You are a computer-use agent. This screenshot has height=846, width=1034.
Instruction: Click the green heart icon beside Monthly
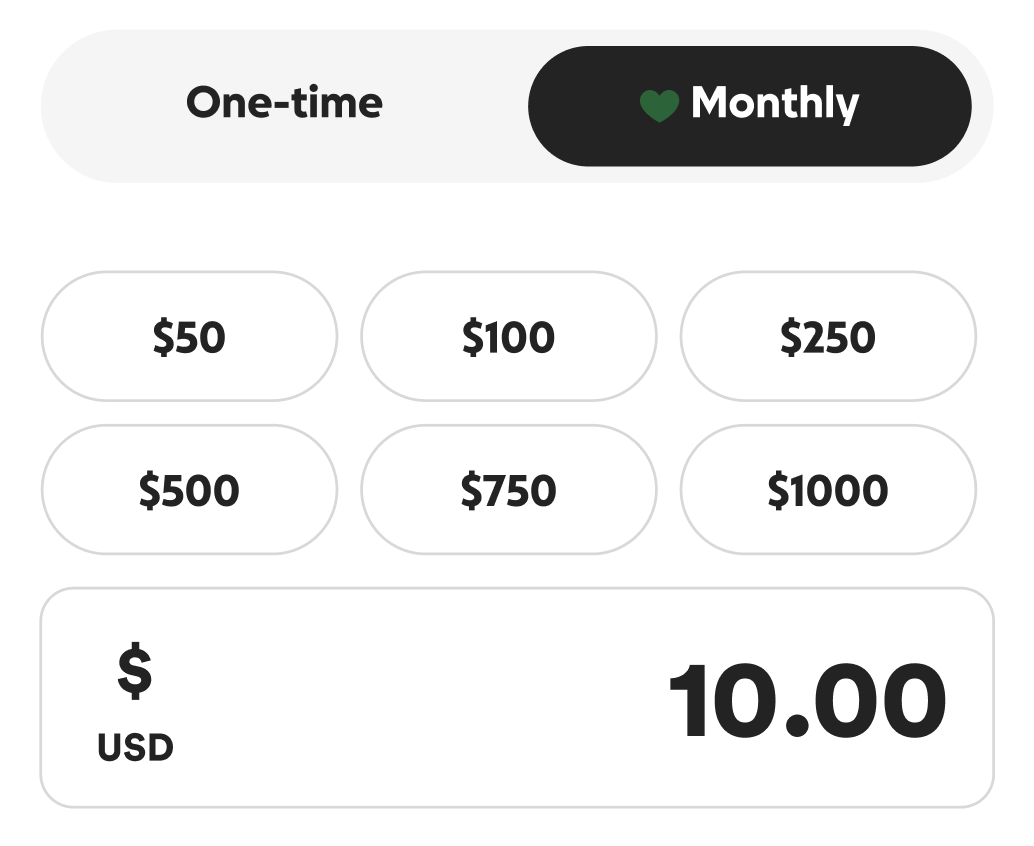[659, 105]
